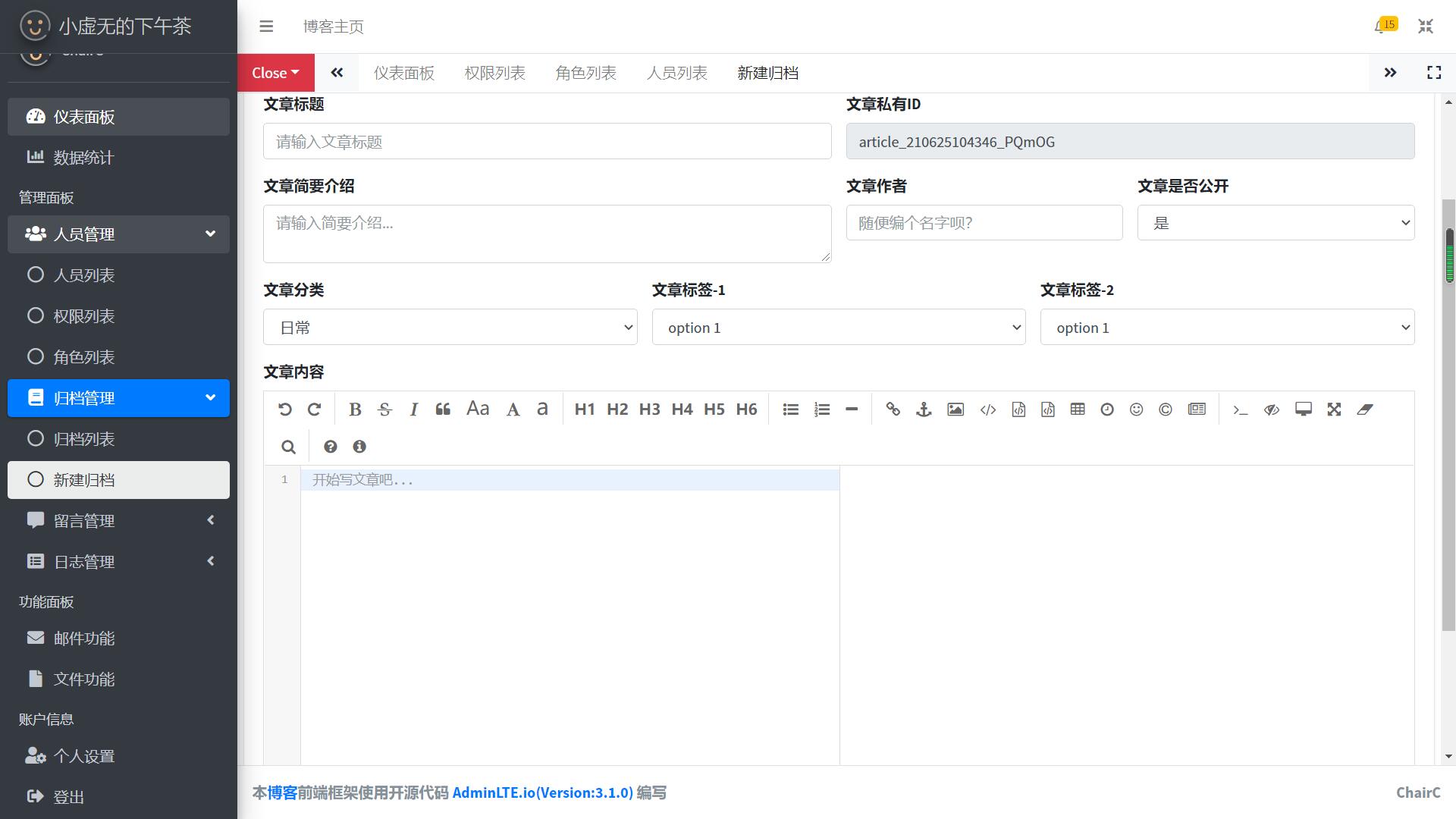Toggle editor preview eye-slash icon
The height and width of the screenshot is (819, 1456).
pos(1272,409)
